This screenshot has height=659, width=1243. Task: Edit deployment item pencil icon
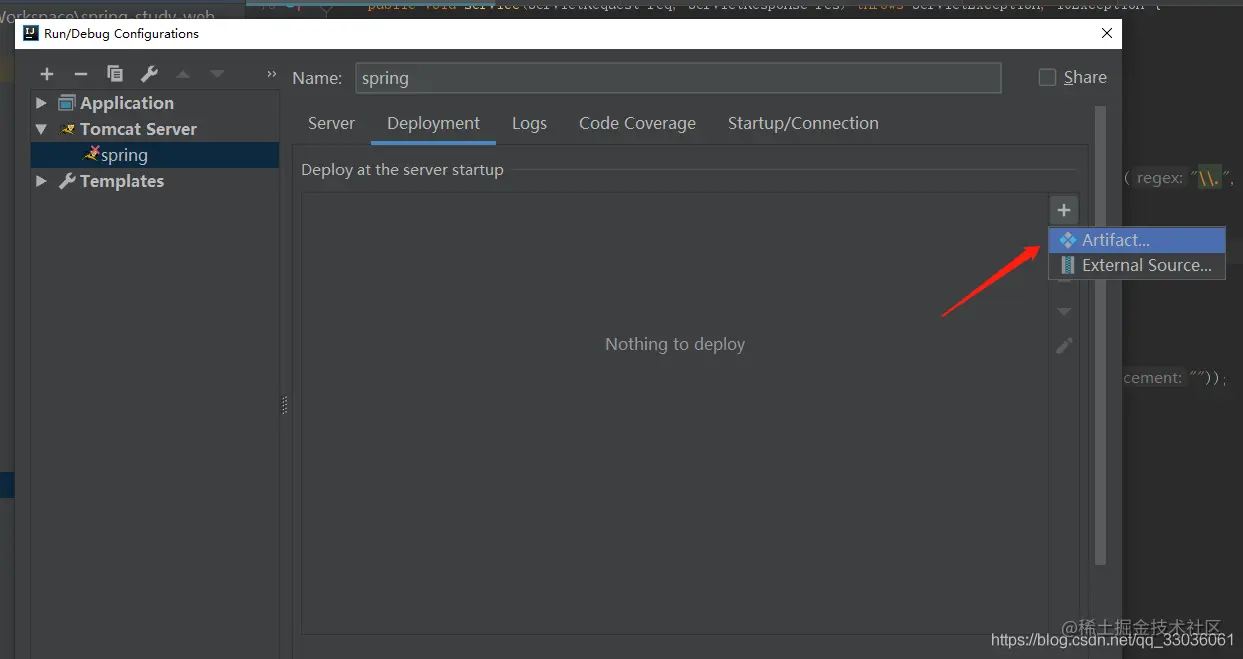tap(1064, 346)
